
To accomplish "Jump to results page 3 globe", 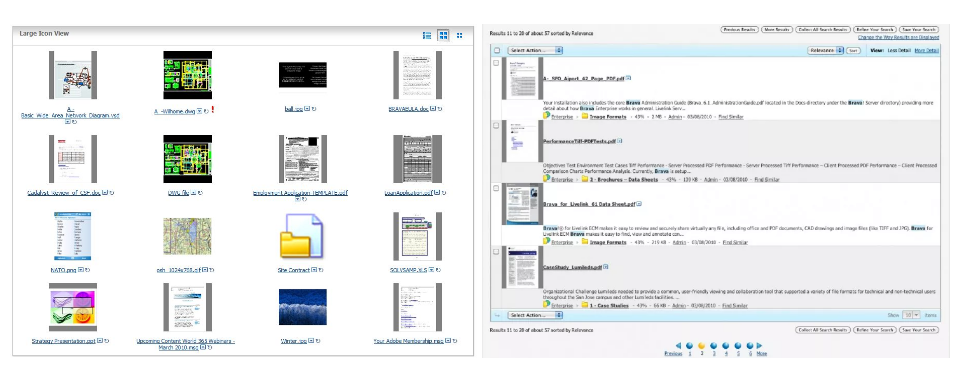I will pos(714,346).
